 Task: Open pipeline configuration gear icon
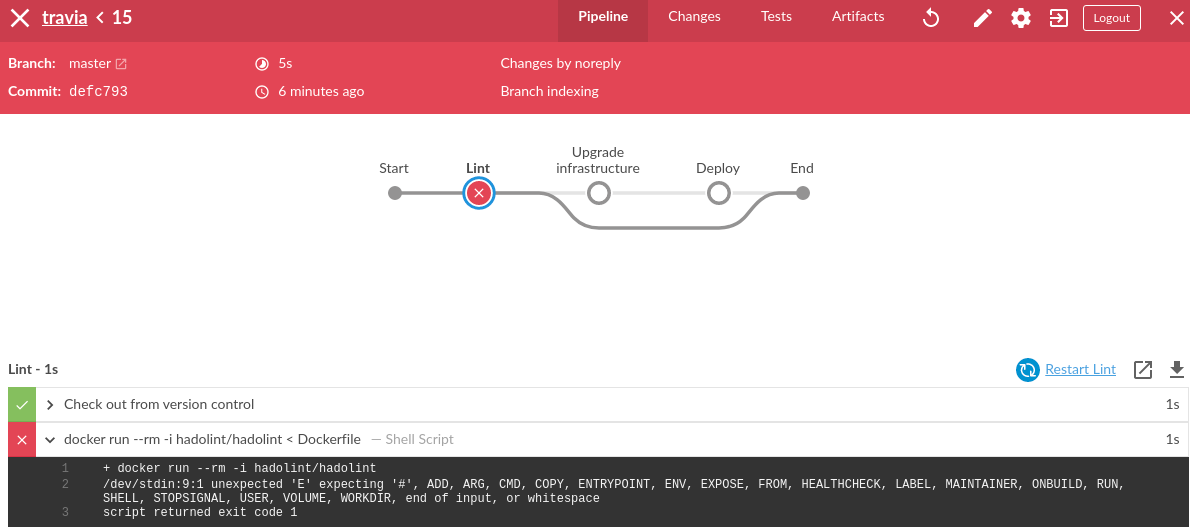point(1021,18)
